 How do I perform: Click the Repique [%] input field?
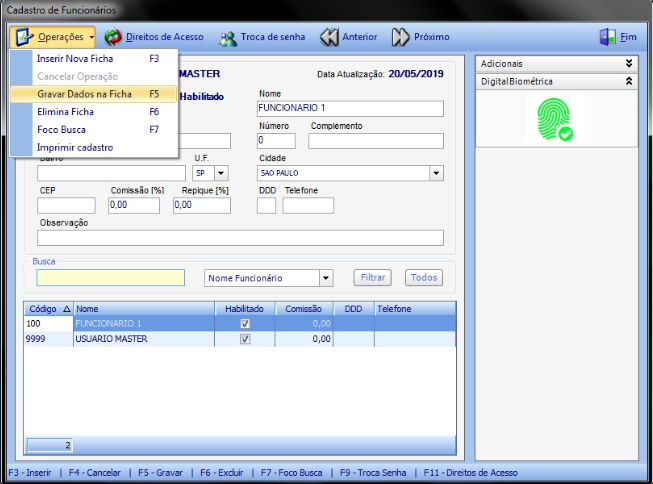202,205
